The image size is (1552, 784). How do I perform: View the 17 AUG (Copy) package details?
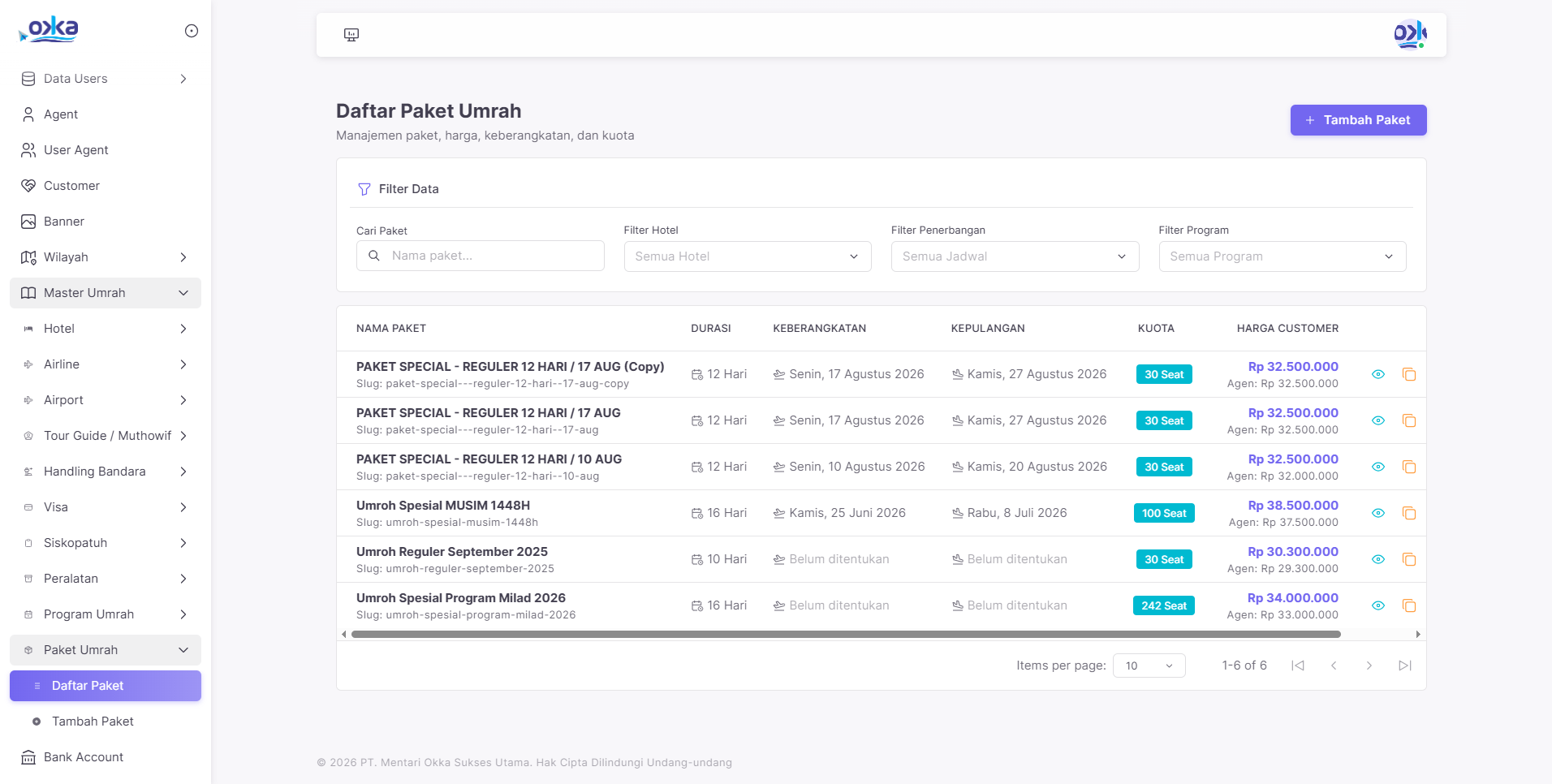pos(1378,374)
